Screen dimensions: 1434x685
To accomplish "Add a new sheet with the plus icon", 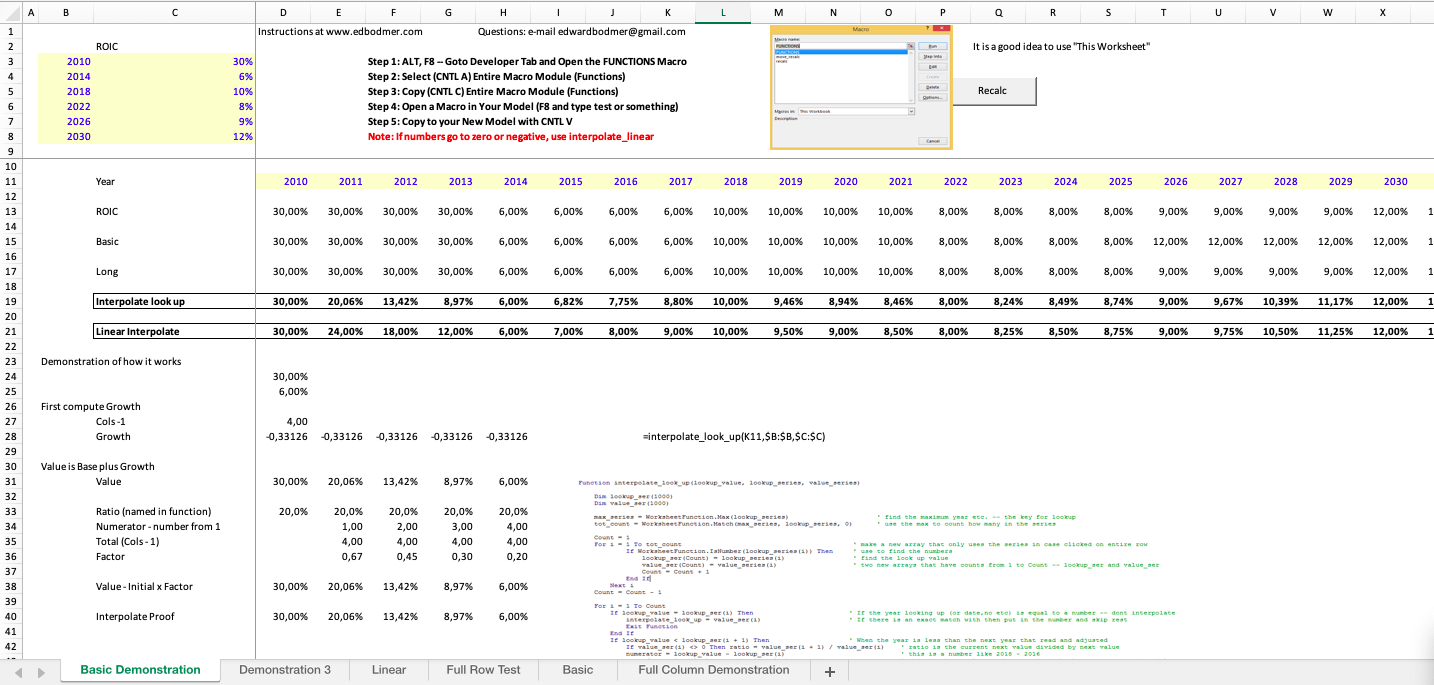I will pyautogui.click(x=828, y=671).
